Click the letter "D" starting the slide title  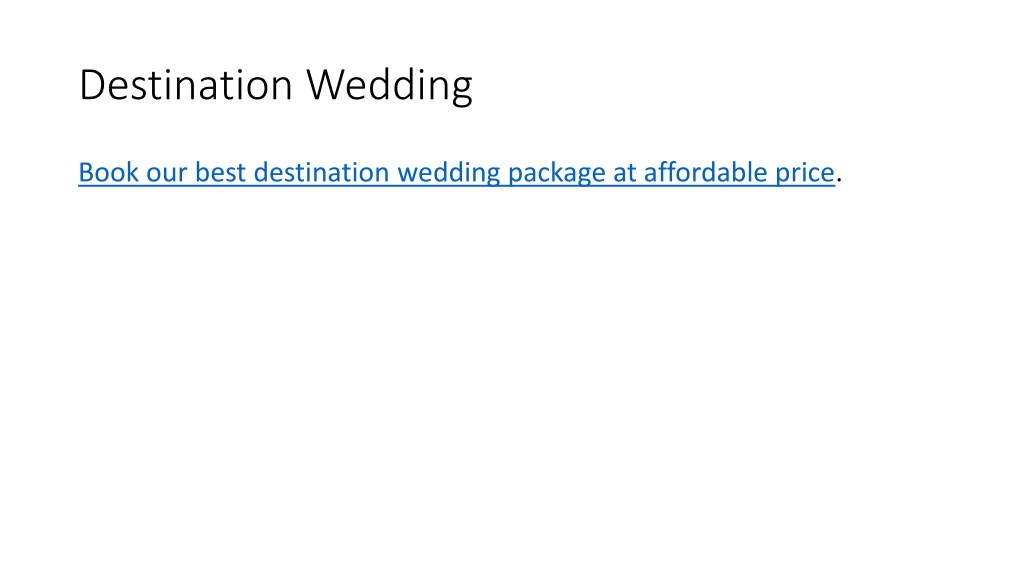point(93,85)
